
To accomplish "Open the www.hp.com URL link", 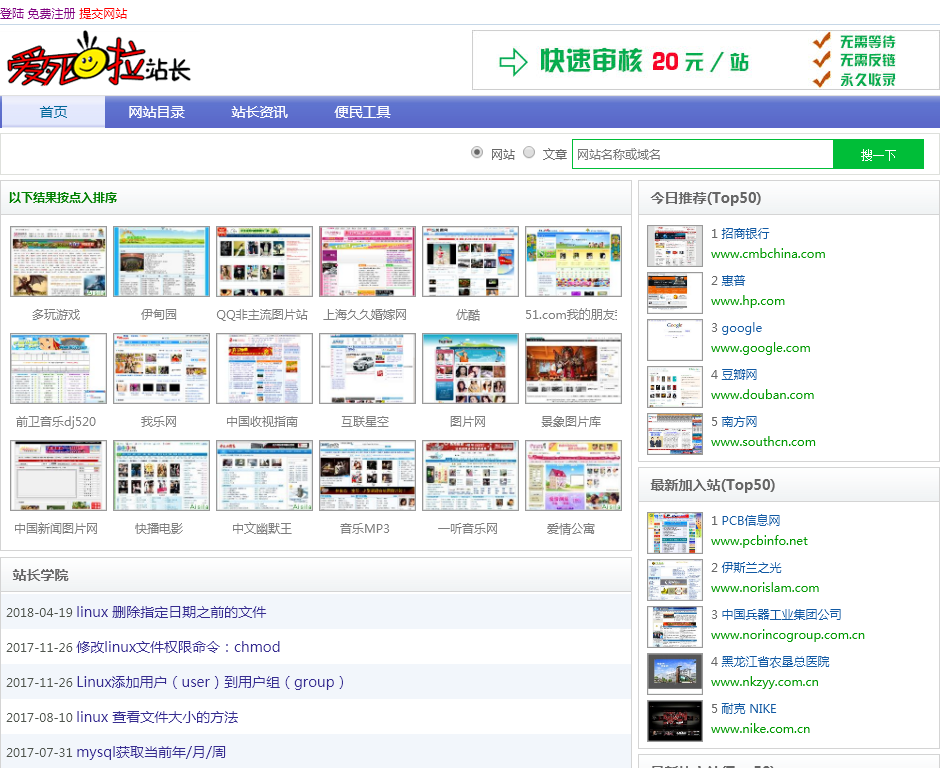I will pos(748,300).
